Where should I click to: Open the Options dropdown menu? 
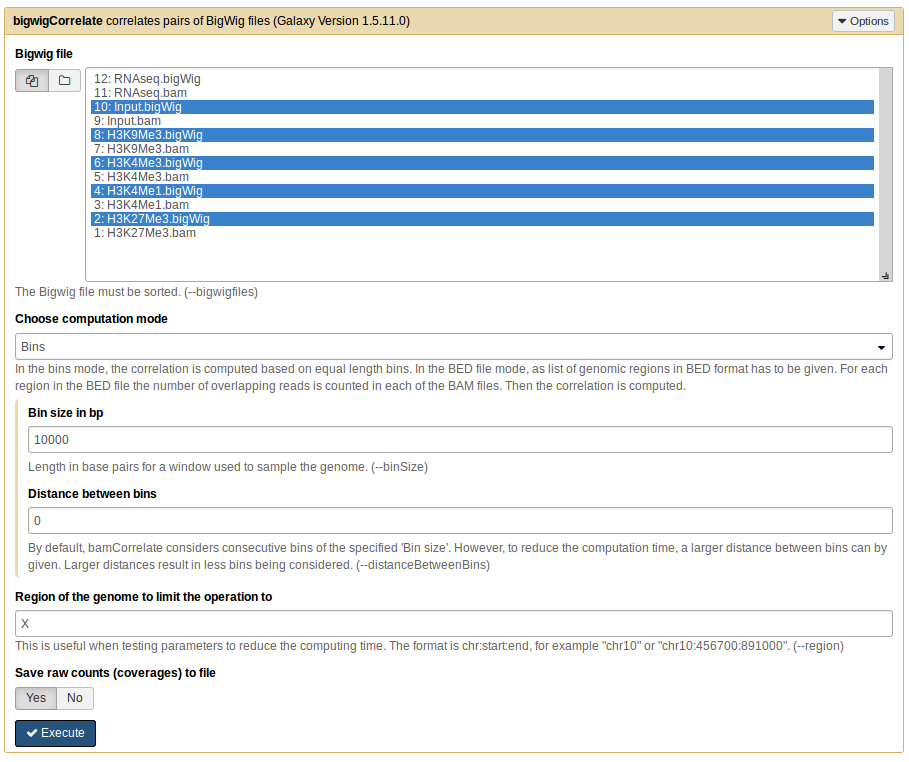[862, 21]
